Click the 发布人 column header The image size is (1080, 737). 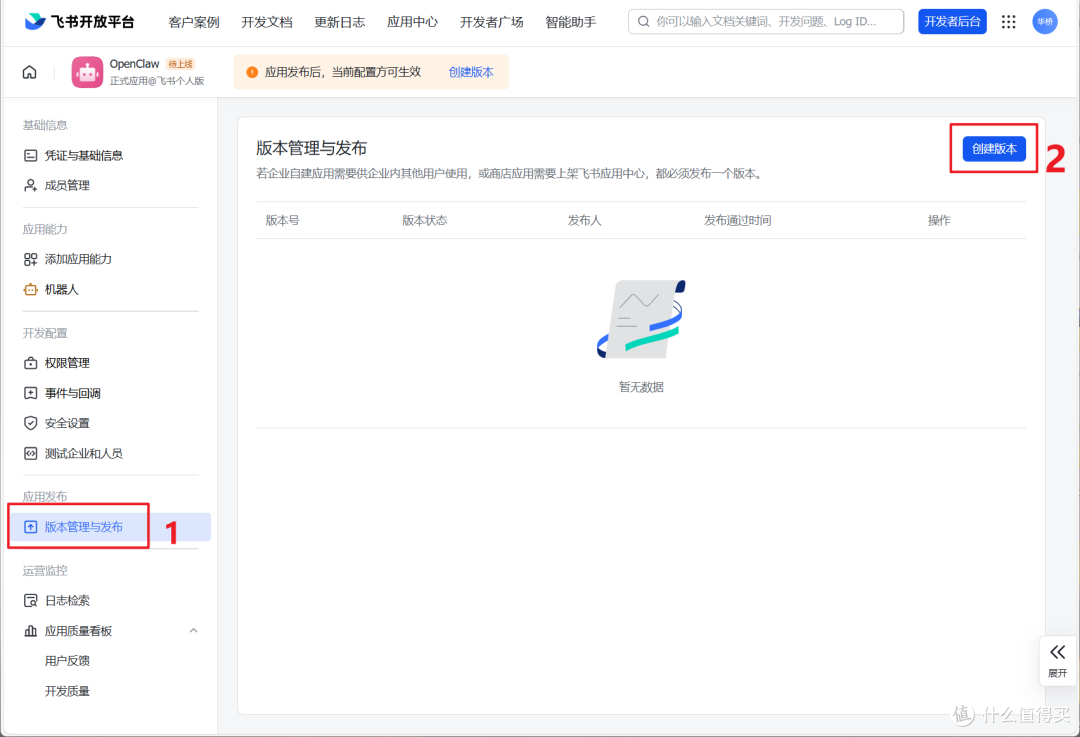click(x=584, y=220)
